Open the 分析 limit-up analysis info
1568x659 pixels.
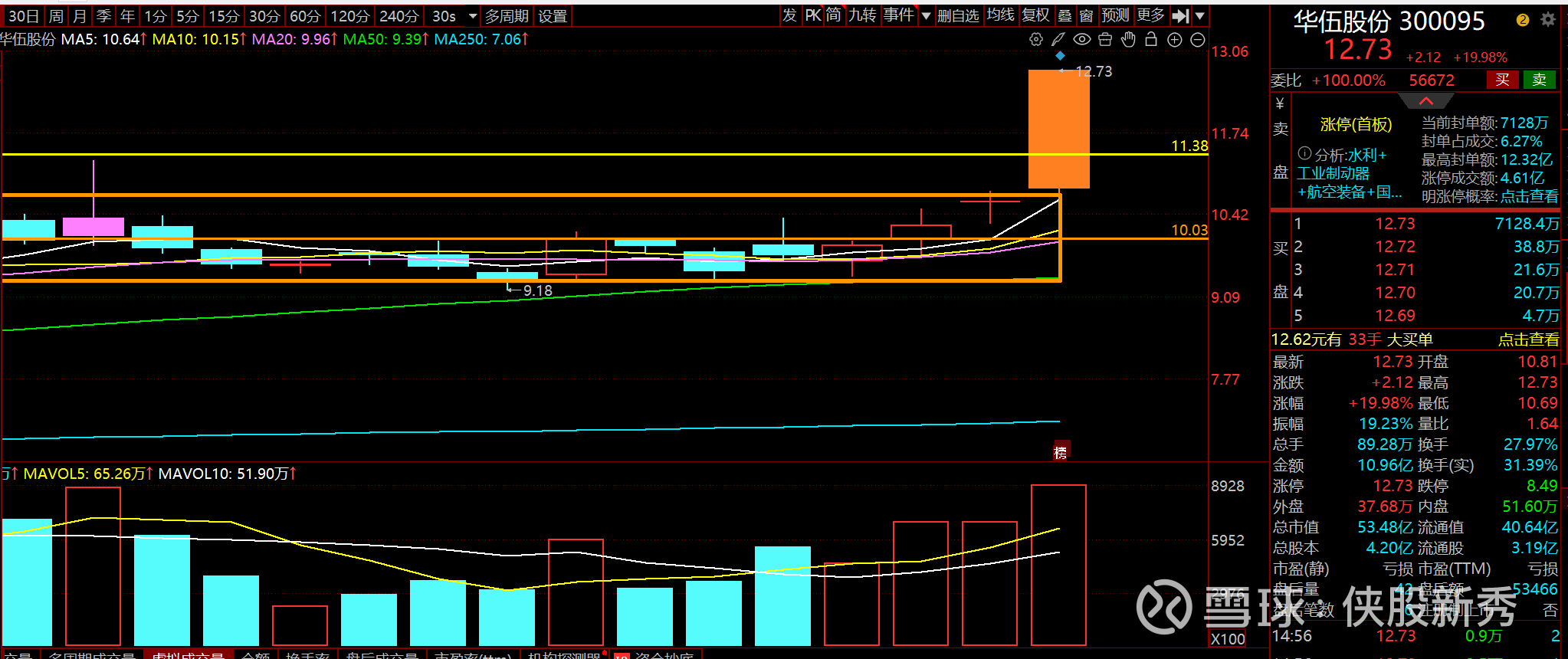[x=1343, y=155]
